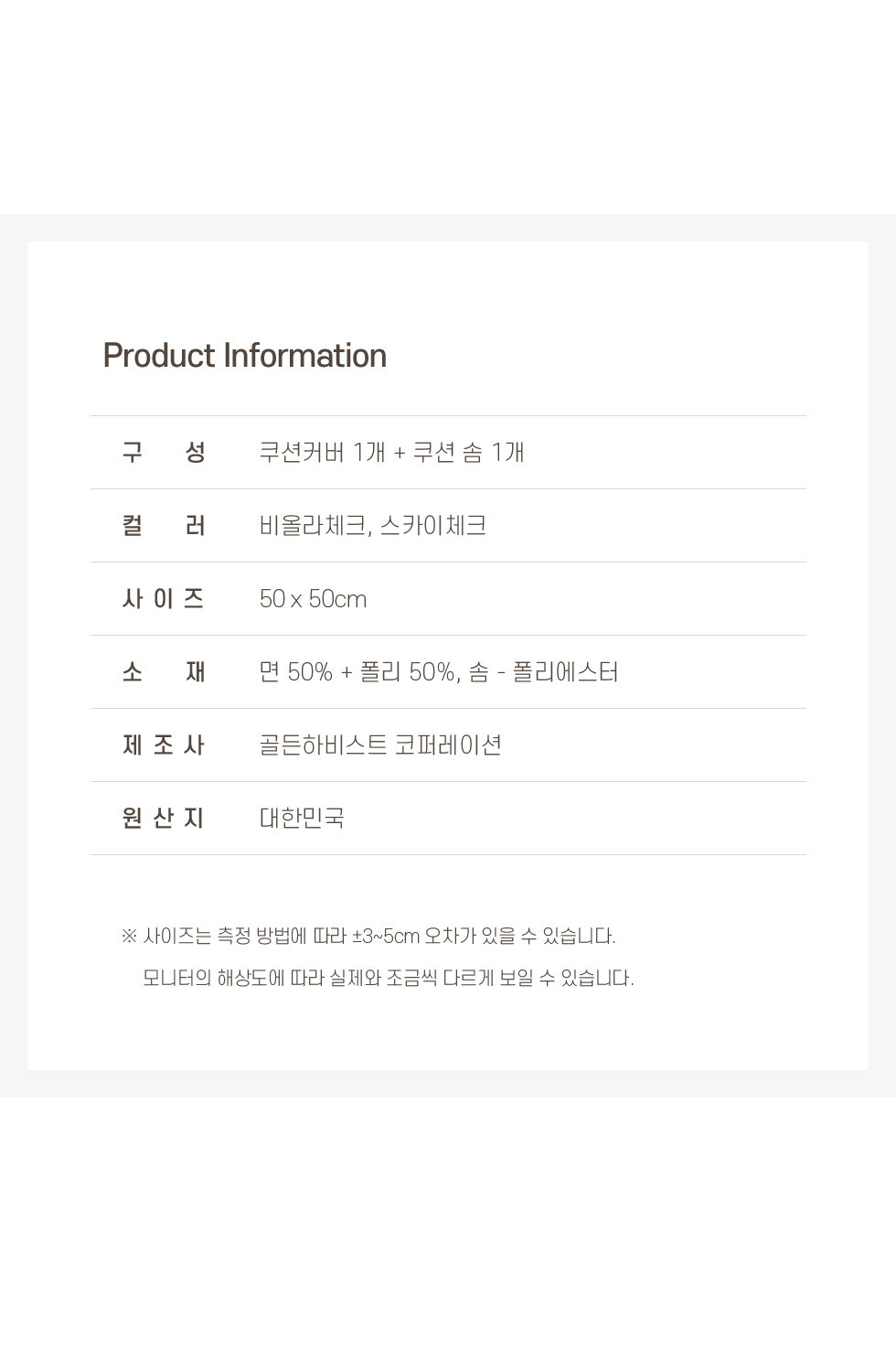Select the 소재 row label

tap(164, 672)
